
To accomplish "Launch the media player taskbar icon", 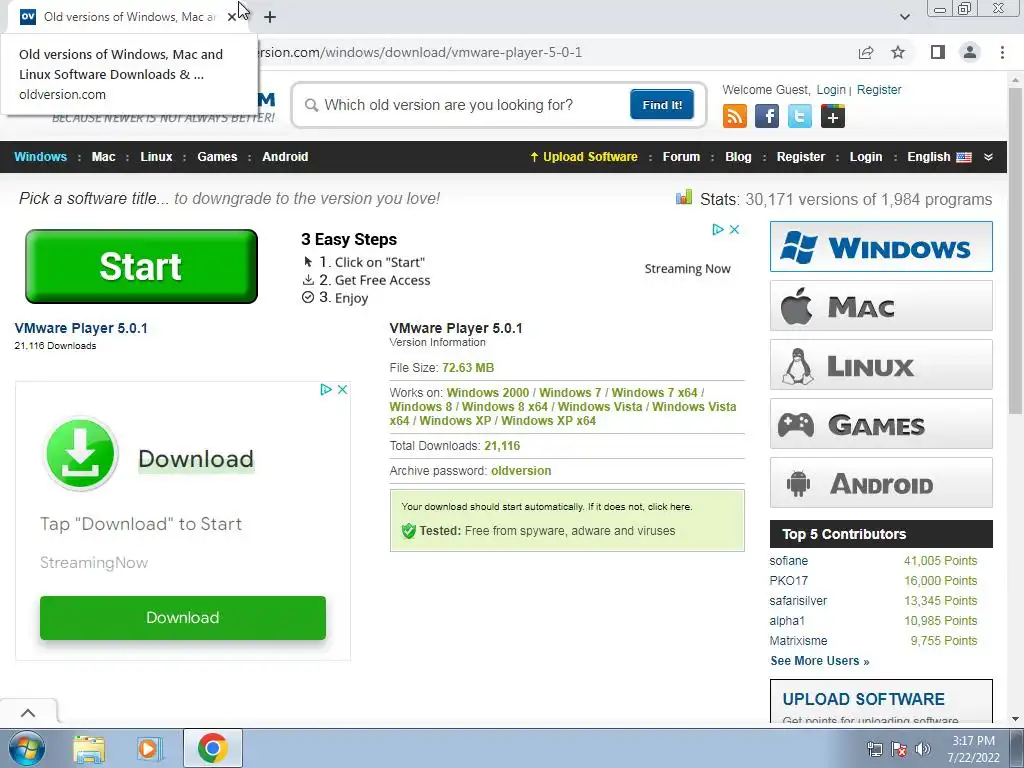I will (149, 748).
